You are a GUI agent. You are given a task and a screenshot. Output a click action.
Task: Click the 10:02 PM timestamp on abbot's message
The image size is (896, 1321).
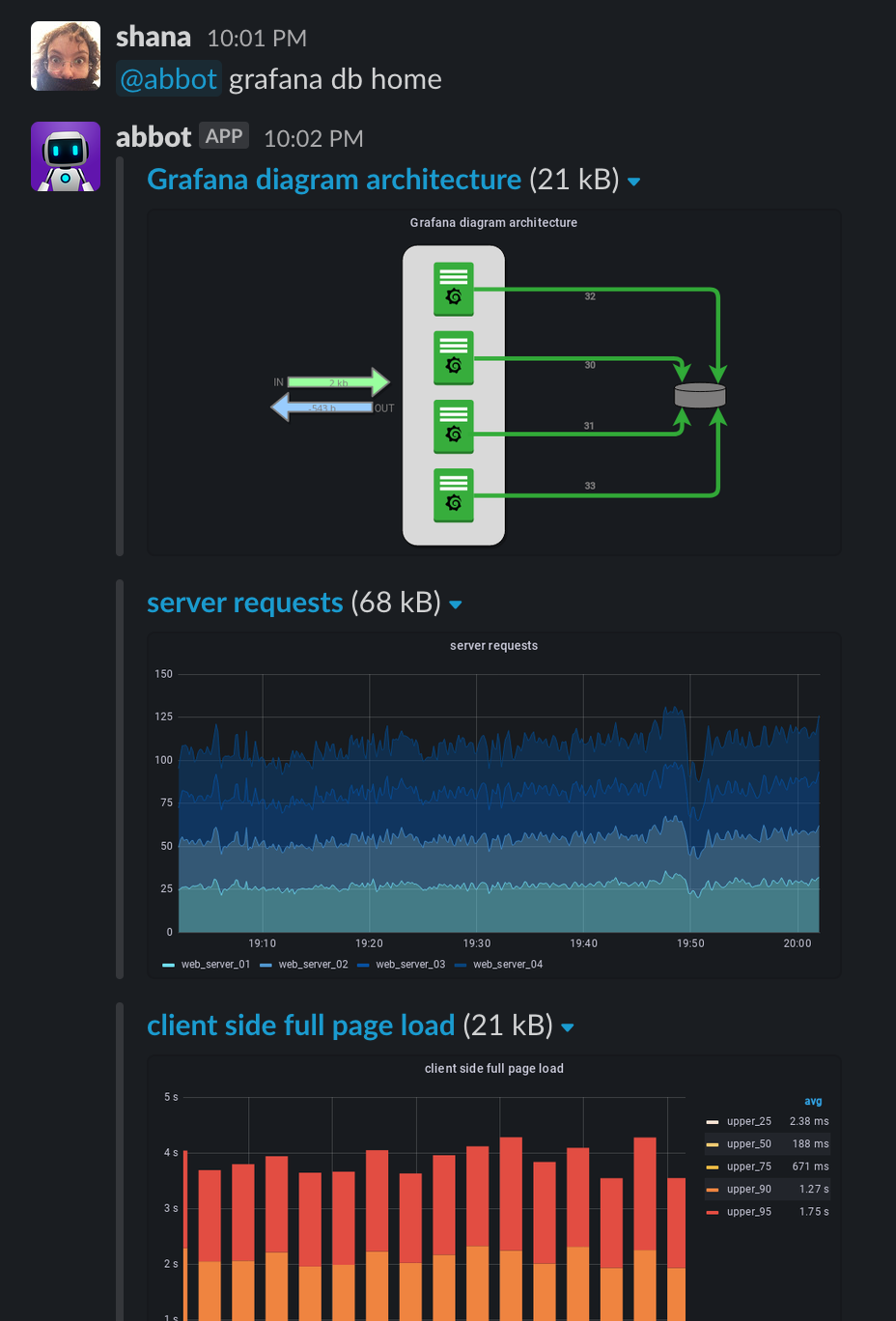(313, 138)
